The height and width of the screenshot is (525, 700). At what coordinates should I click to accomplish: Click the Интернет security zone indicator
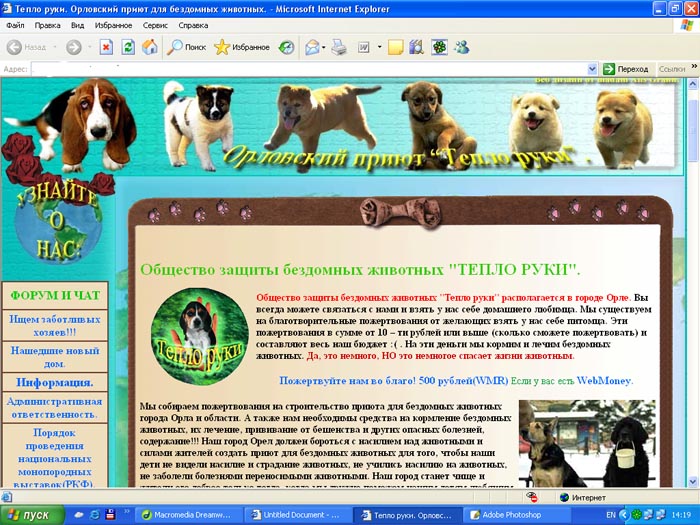point(583,497)
